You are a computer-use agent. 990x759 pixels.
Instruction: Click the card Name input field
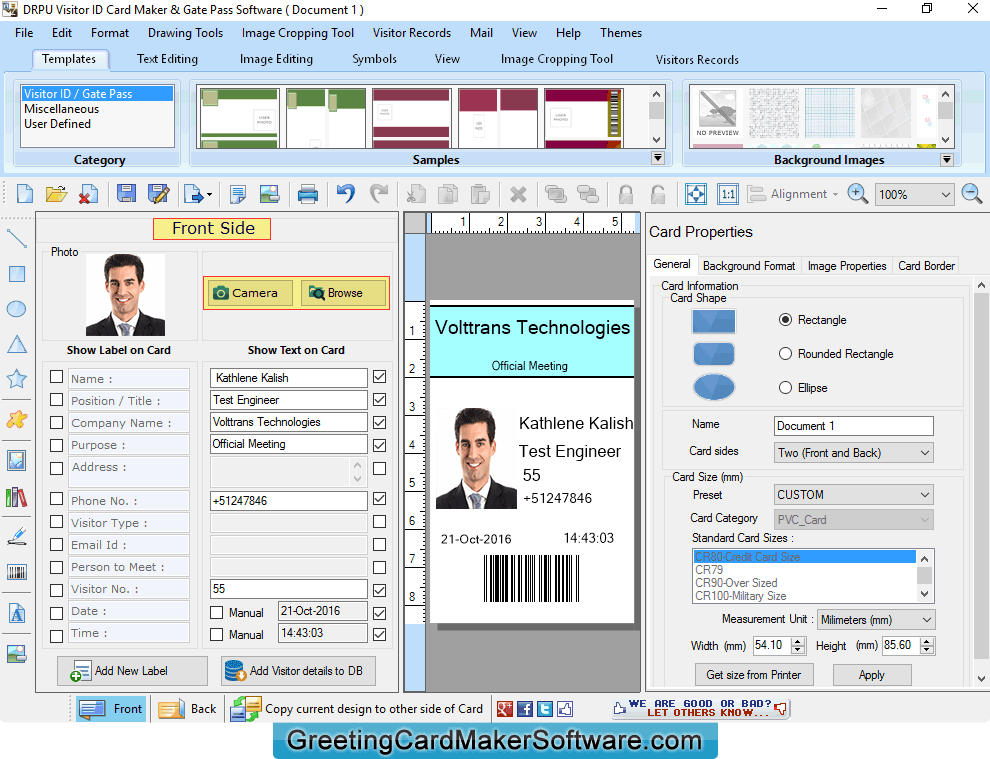pyautogui.click(x=854, y=426)
